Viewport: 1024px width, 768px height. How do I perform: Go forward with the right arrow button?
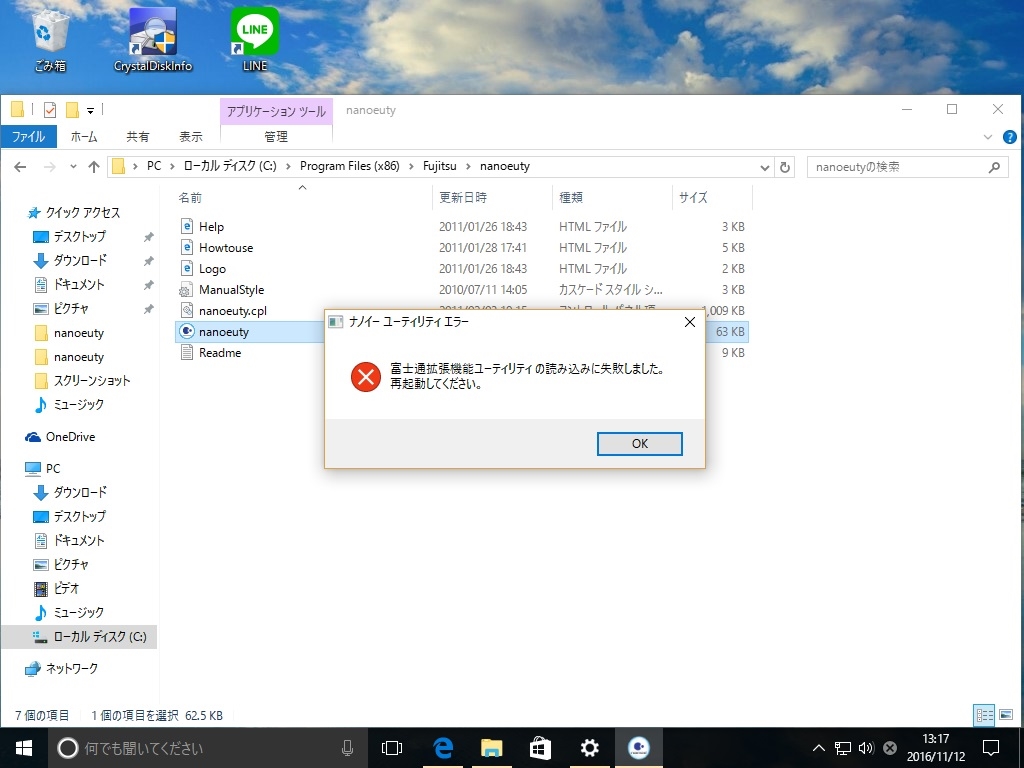50,167
